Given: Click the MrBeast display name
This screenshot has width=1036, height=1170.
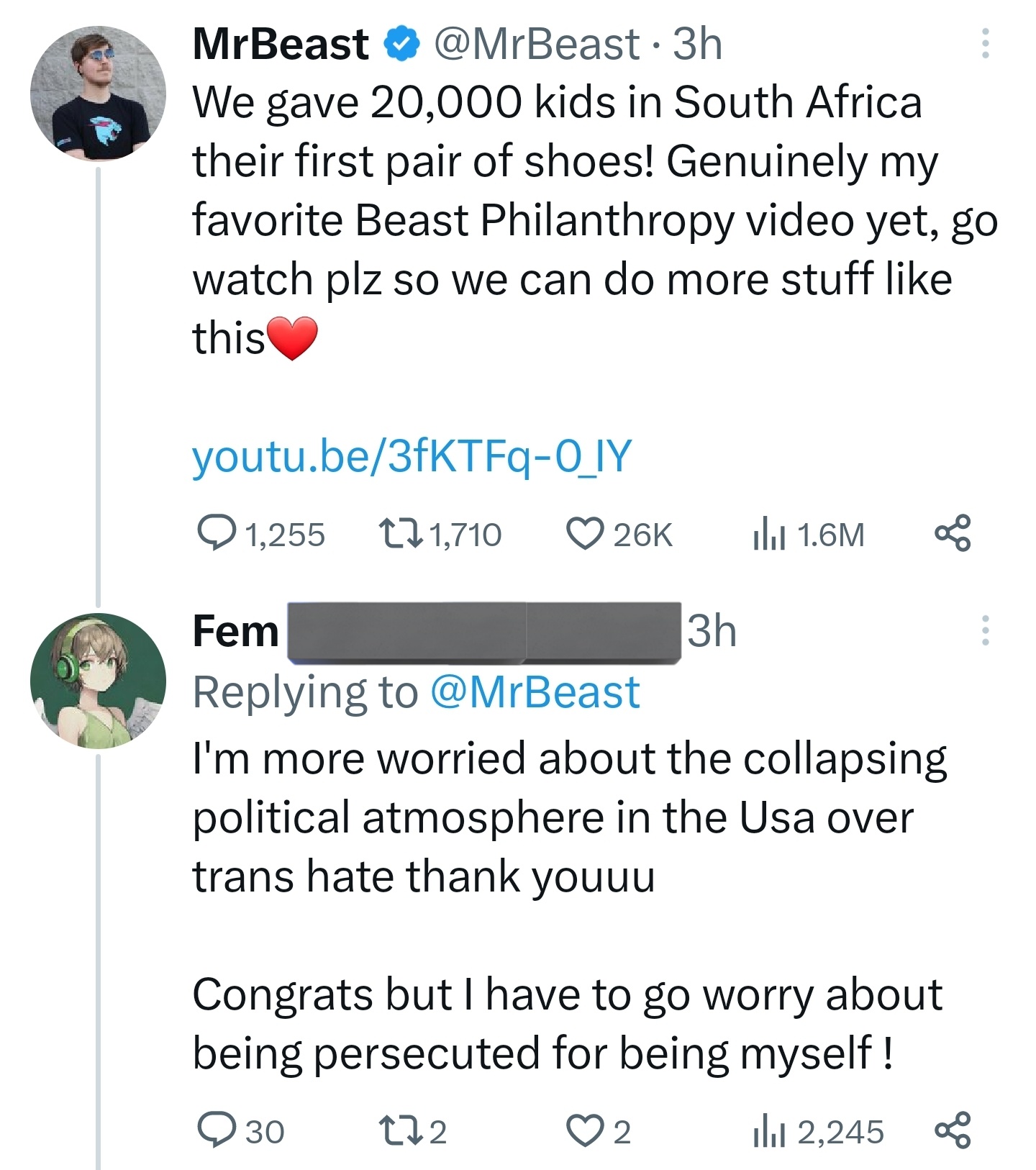Looking at the screenshot, I should (x=281, y=44).
